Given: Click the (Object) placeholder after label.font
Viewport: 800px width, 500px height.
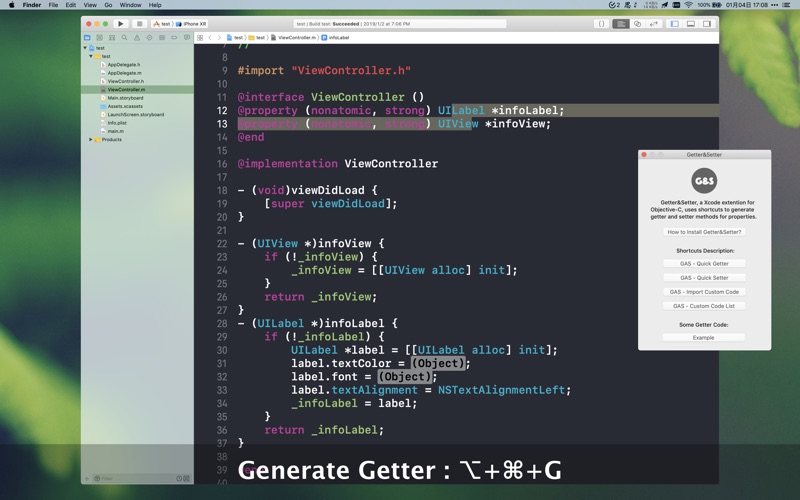Looking at the screenshot, I should click(x=405, y=377).
